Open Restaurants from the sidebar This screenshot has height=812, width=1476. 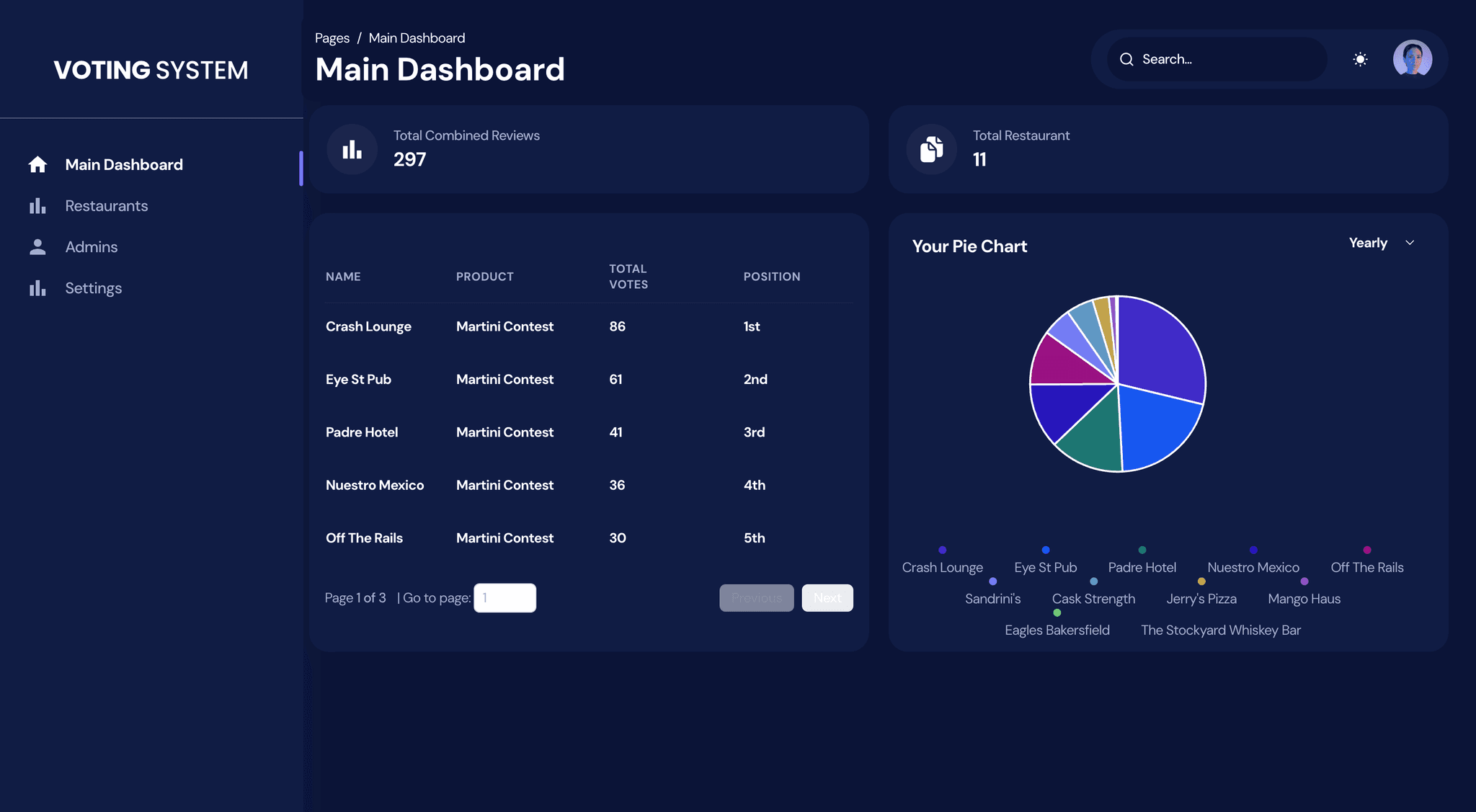107,206
